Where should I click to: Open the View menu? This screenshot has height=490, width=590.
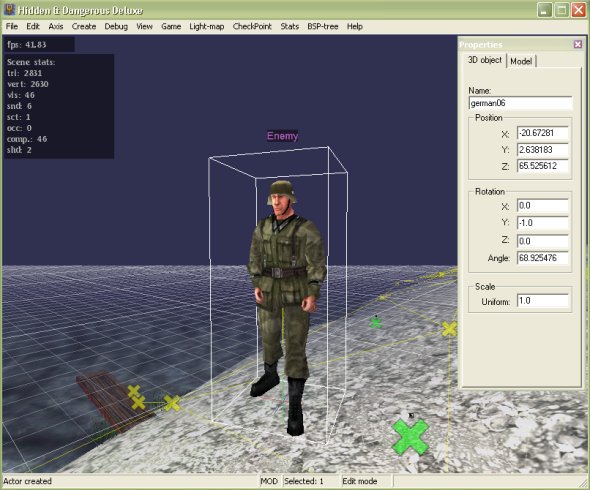pyautogui.click(x=144, y=26)
